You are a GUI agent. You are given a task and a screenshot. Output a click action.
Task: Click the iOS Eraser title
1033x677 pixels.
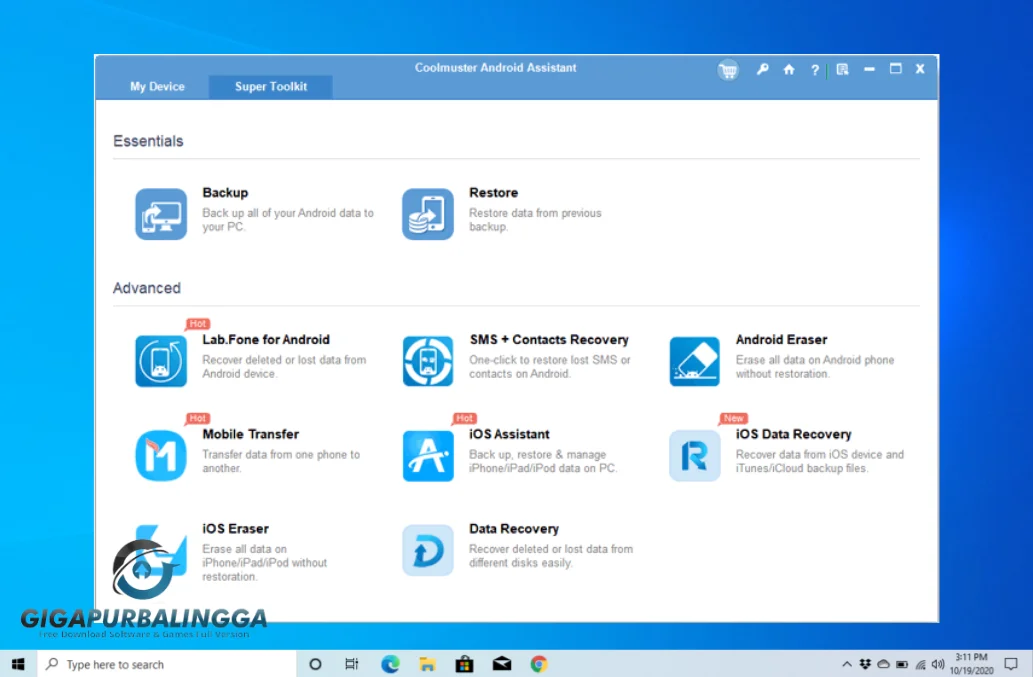(235, 529)
